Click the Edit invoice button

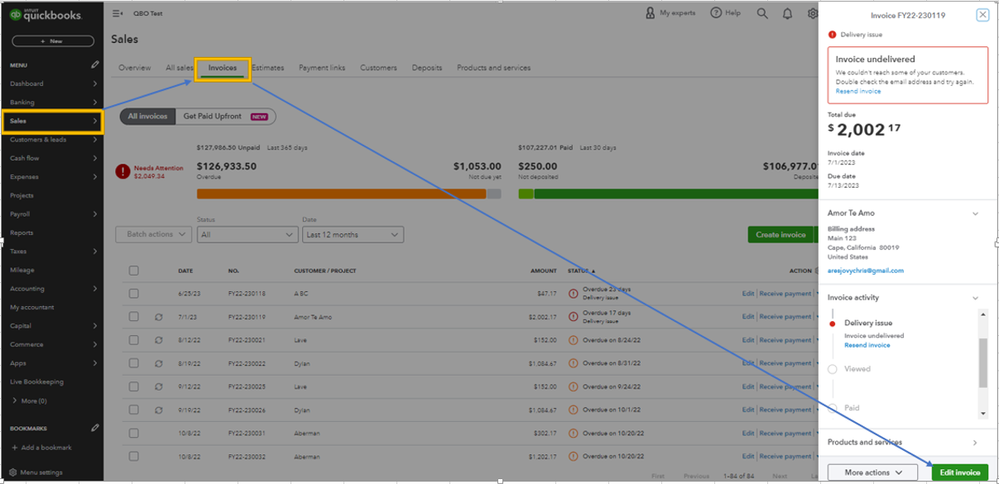(959, 473)
